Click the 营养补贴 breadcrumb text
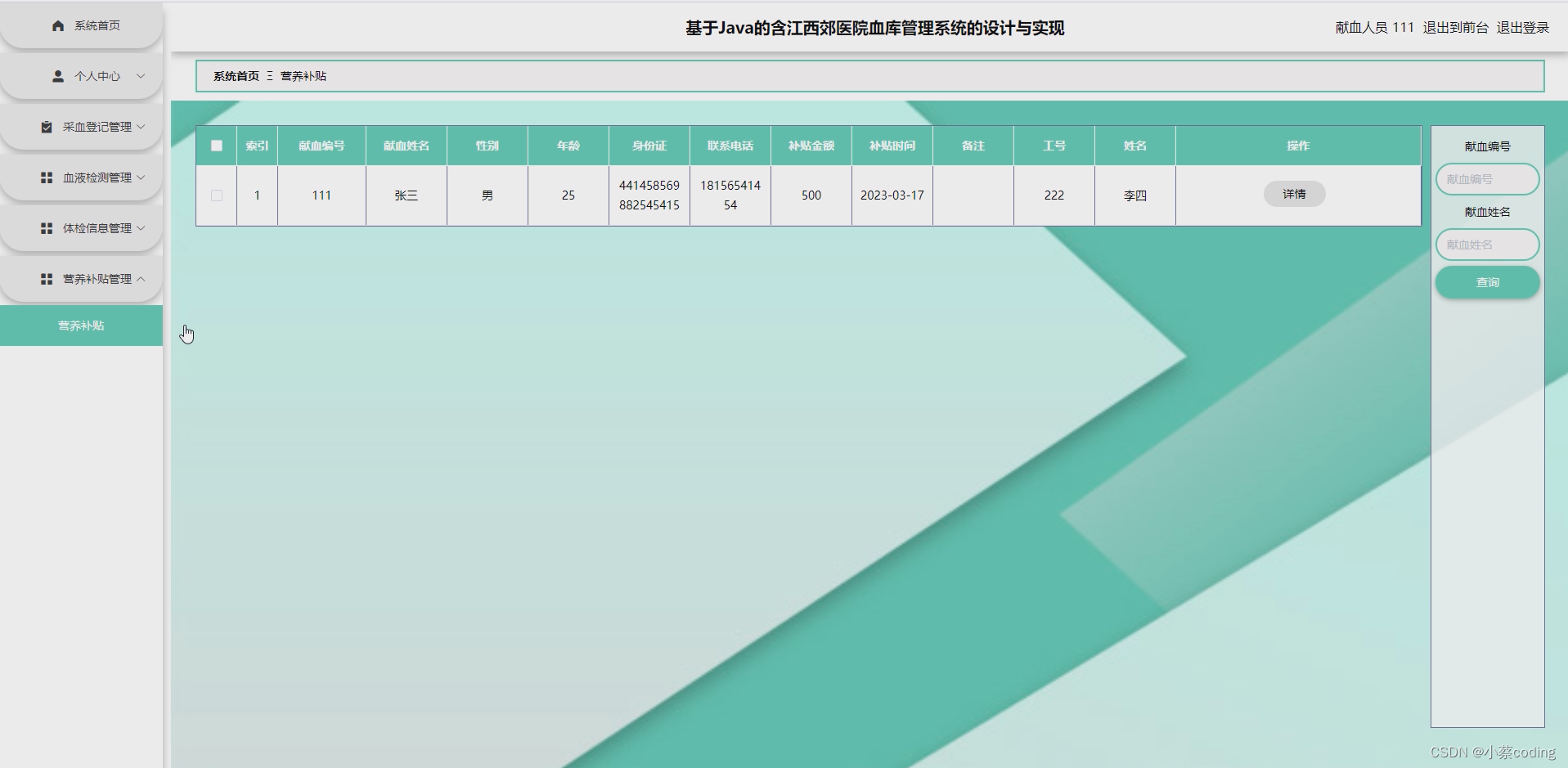The height and width of the screenshot is (768, 1568). click(303, 76)
